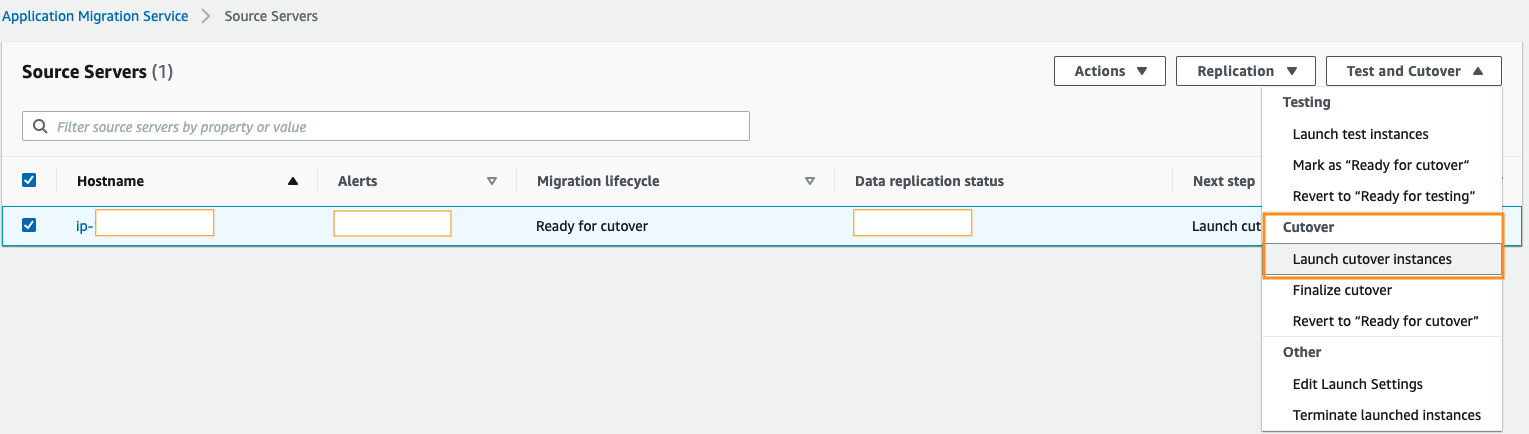Choose Mark as "Ready for cutover"
The width and height of the screenshot is (1529, 434).
click(x=1380, y=165)
